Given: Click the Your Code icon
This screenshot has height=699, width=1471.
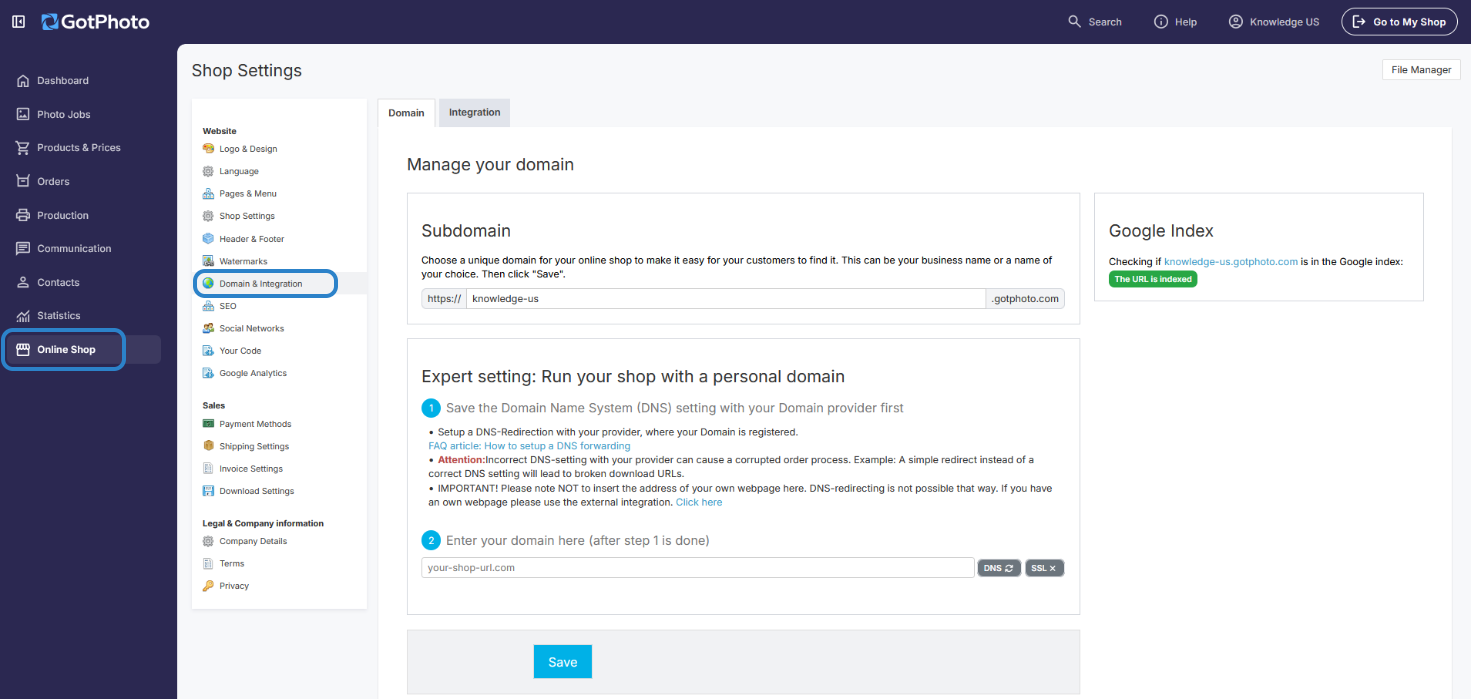Looking at the screenshot, I should 208,350.
